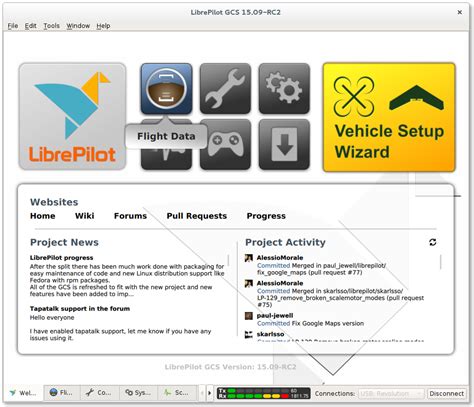Open the Flight Data horizon icon
This screenshot has height=407, width=474.
(166, 89)
